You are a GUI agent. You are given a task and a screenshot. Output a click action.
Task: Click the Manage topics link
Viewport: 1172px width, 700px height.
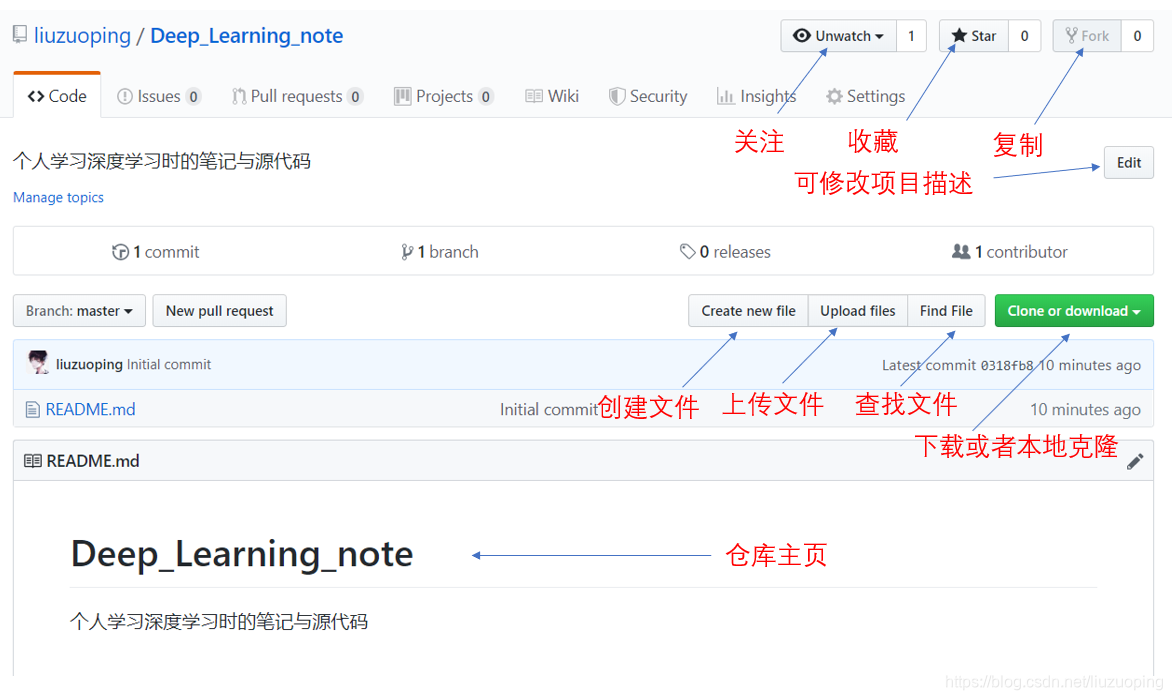58,197
